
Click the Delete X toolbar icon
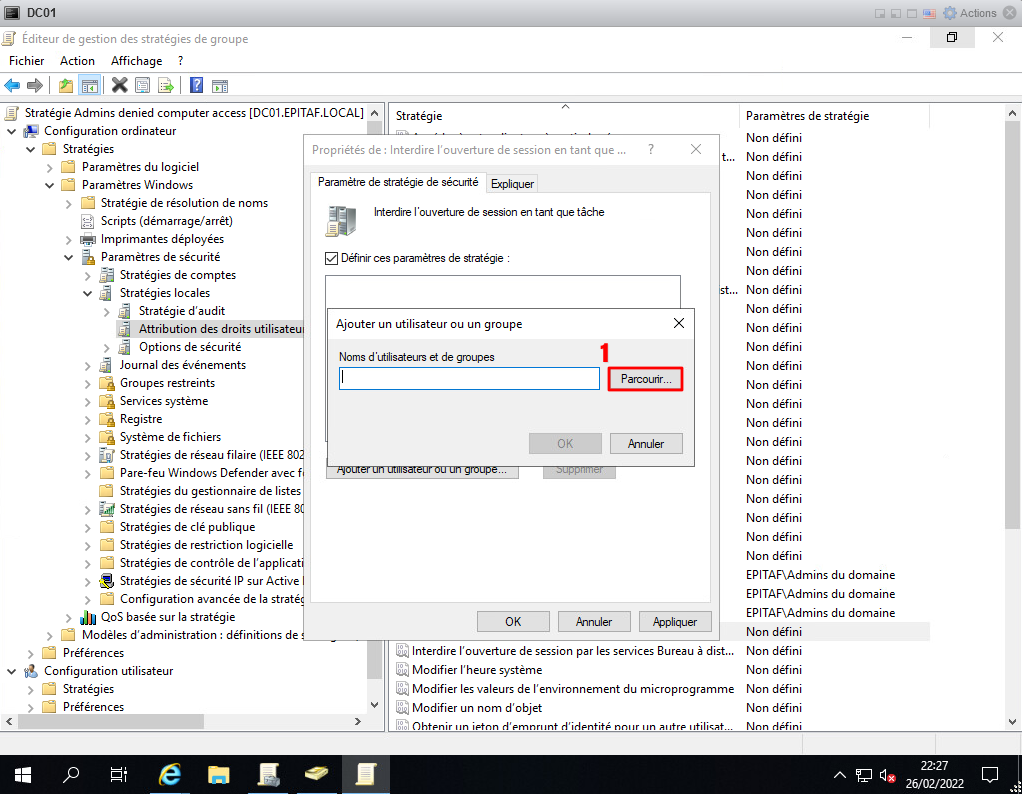point(120,85)
